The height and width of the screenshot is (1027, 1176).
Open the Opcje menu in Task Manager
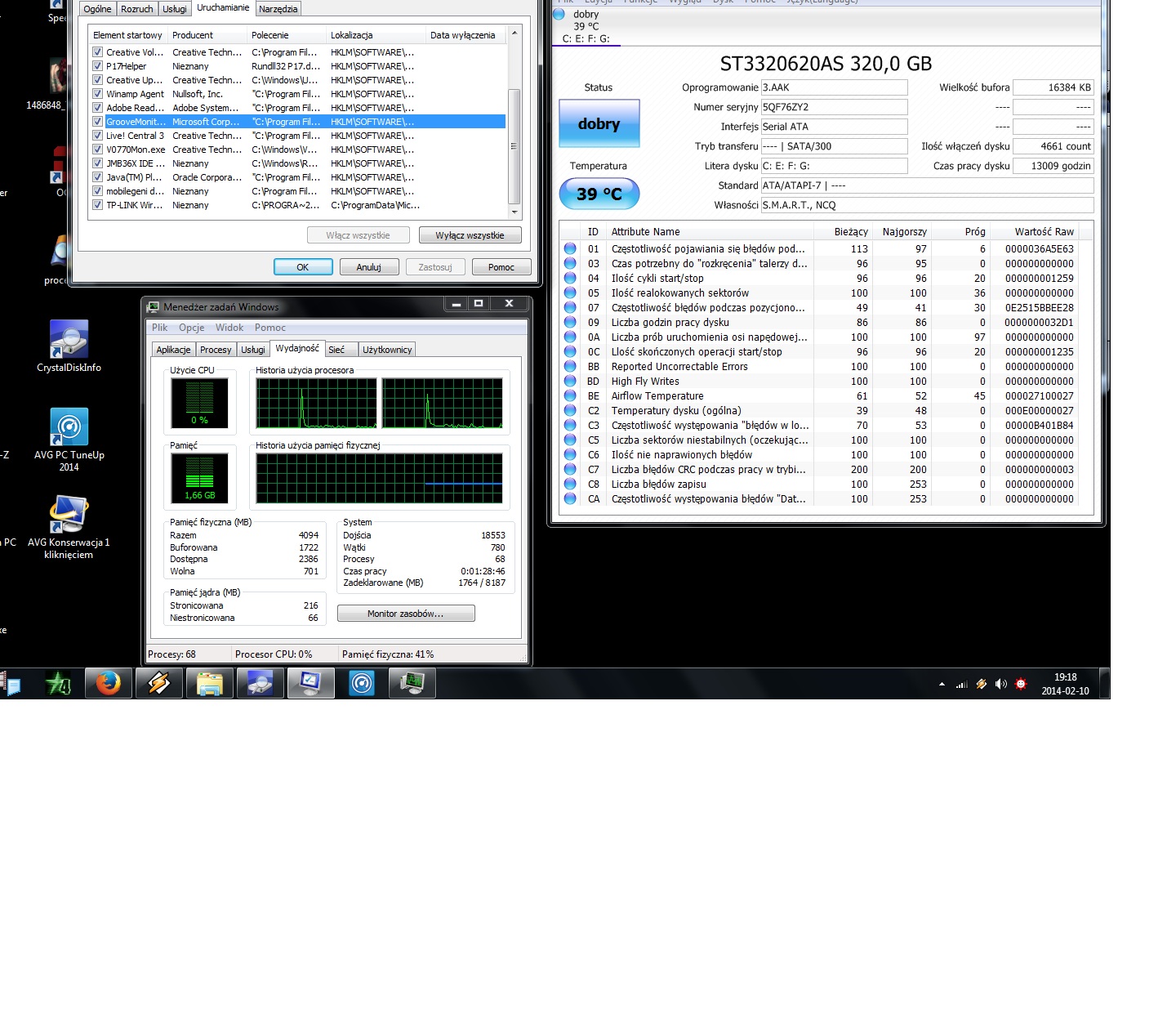pos(192,328)
